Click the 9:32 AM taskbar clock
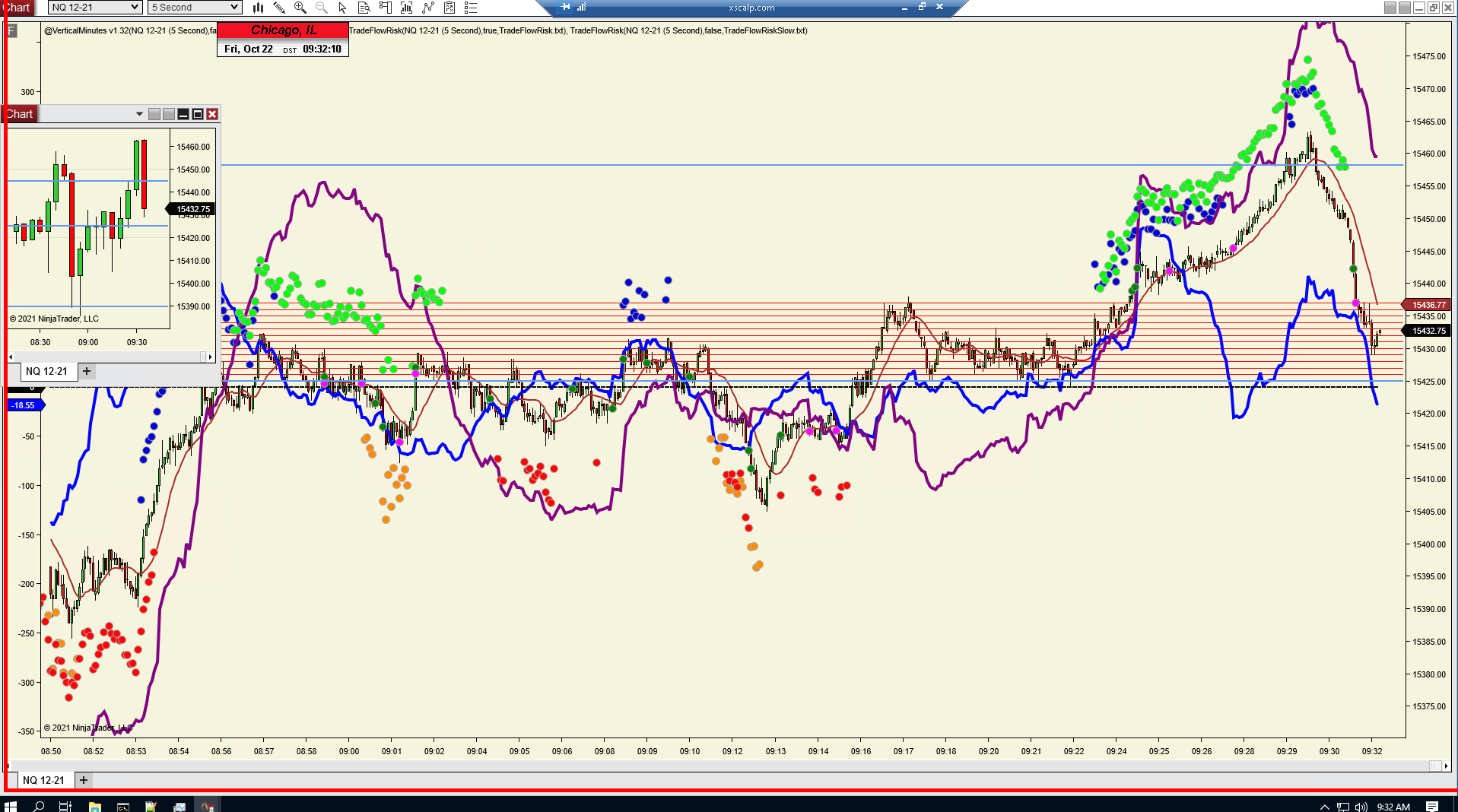 pos(1393,807)
